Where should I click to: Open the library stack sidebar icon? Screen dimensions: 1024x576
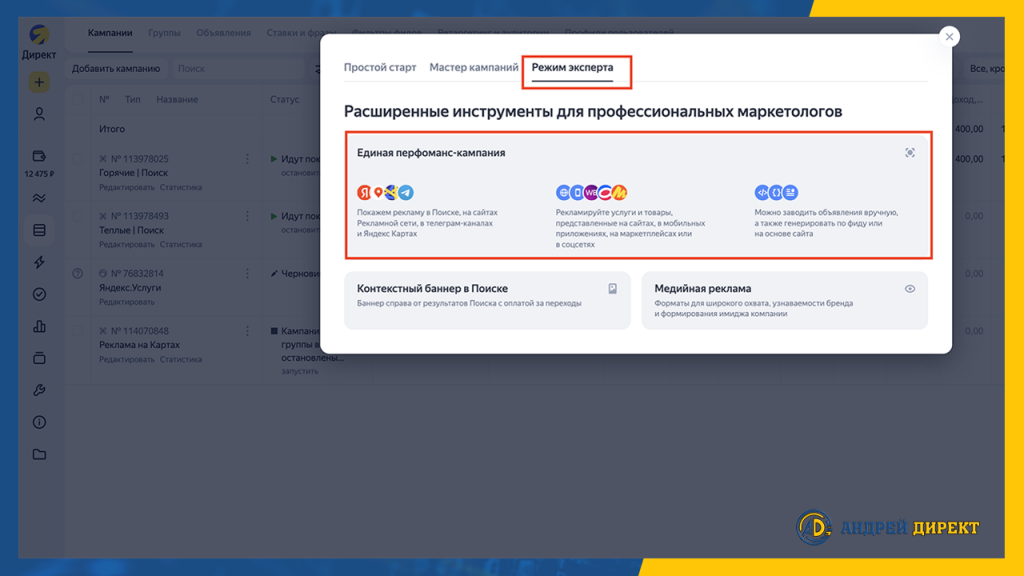pyautogui.click(x=39, y=358)
